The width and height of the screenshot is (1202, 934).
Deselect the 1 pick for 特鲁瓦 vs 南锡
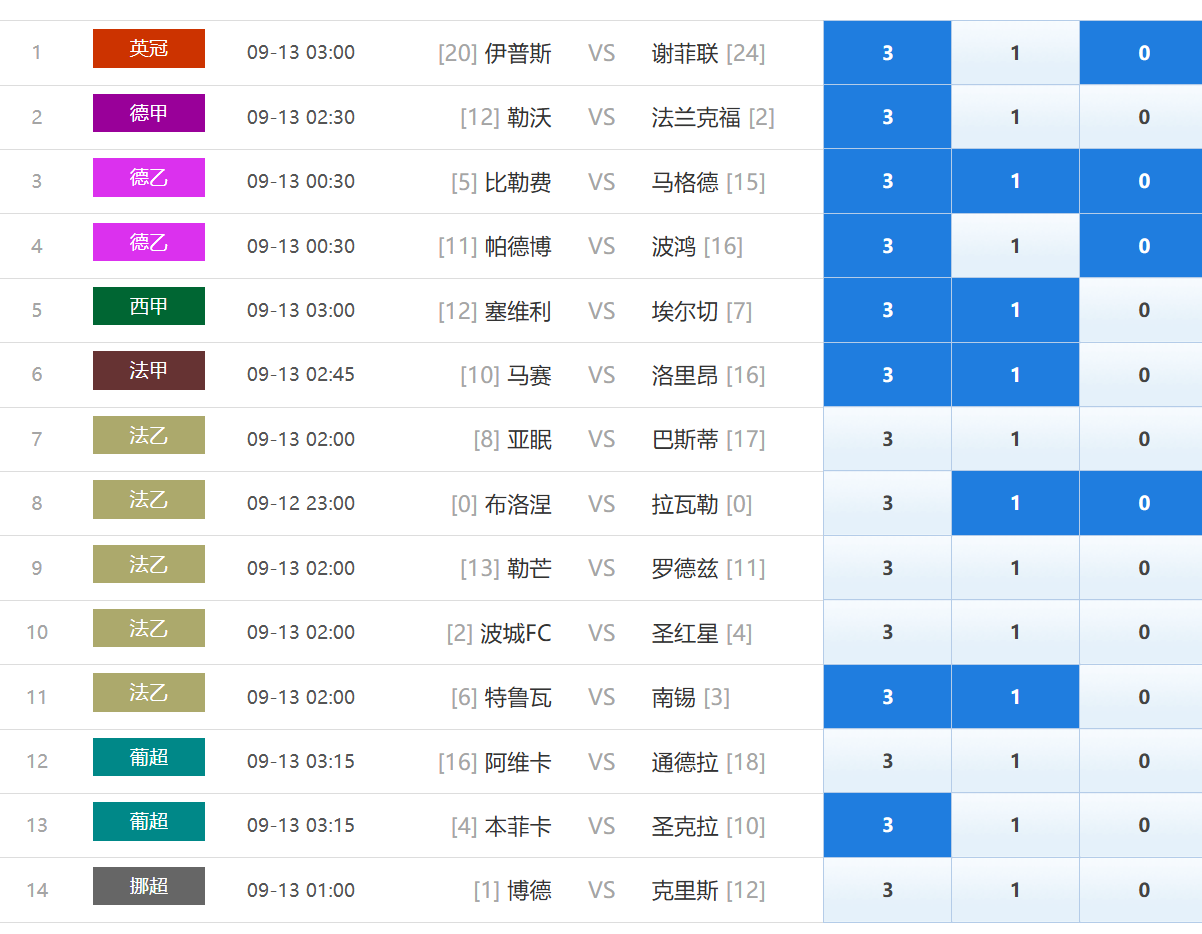point(1015,697)
